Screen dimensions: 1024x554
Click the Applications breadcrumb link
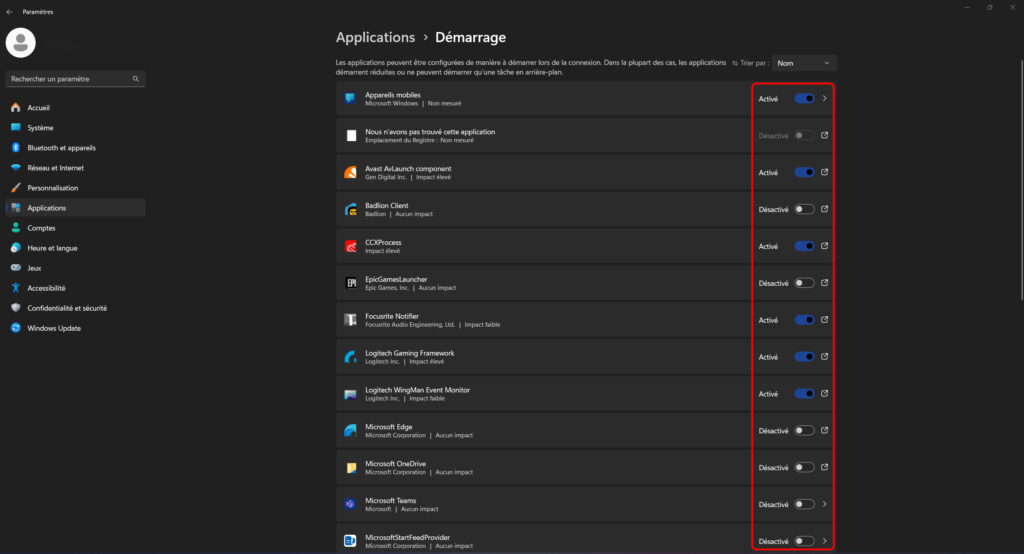click(x=376, y=37)
